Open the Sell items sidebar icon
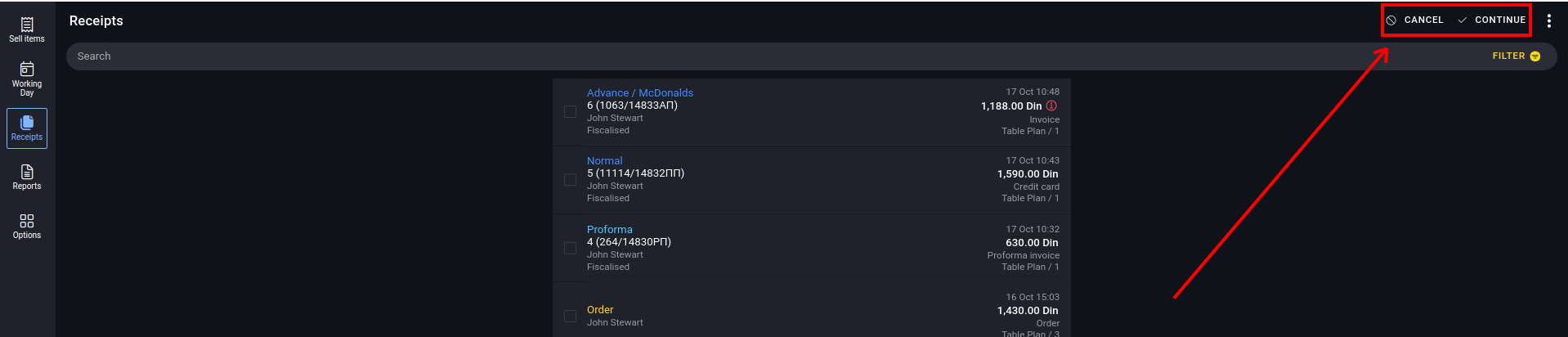1568x337 pixels. [x=27, y=25]
